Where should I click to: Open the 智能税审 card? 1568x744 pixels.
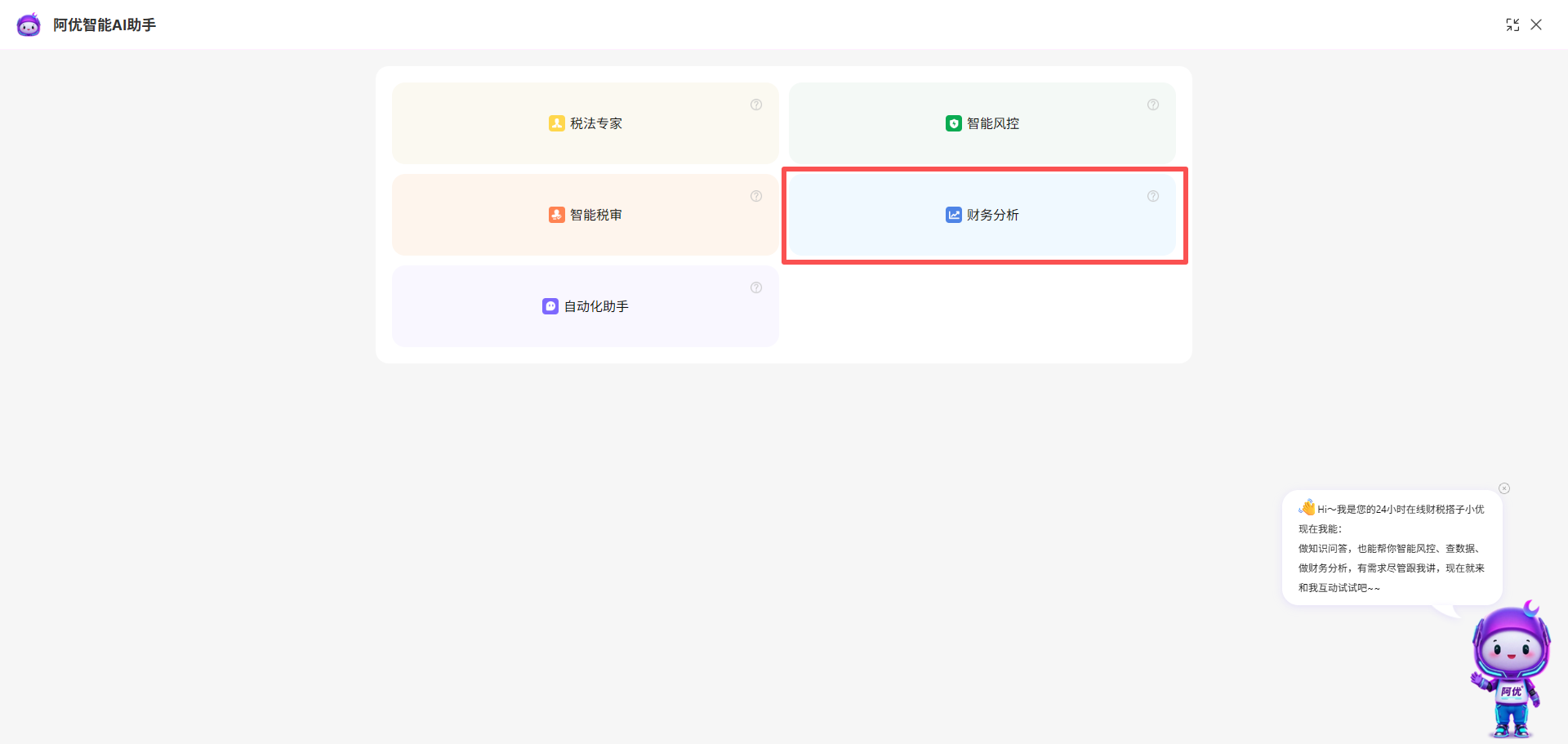click(x=585, y=215)
